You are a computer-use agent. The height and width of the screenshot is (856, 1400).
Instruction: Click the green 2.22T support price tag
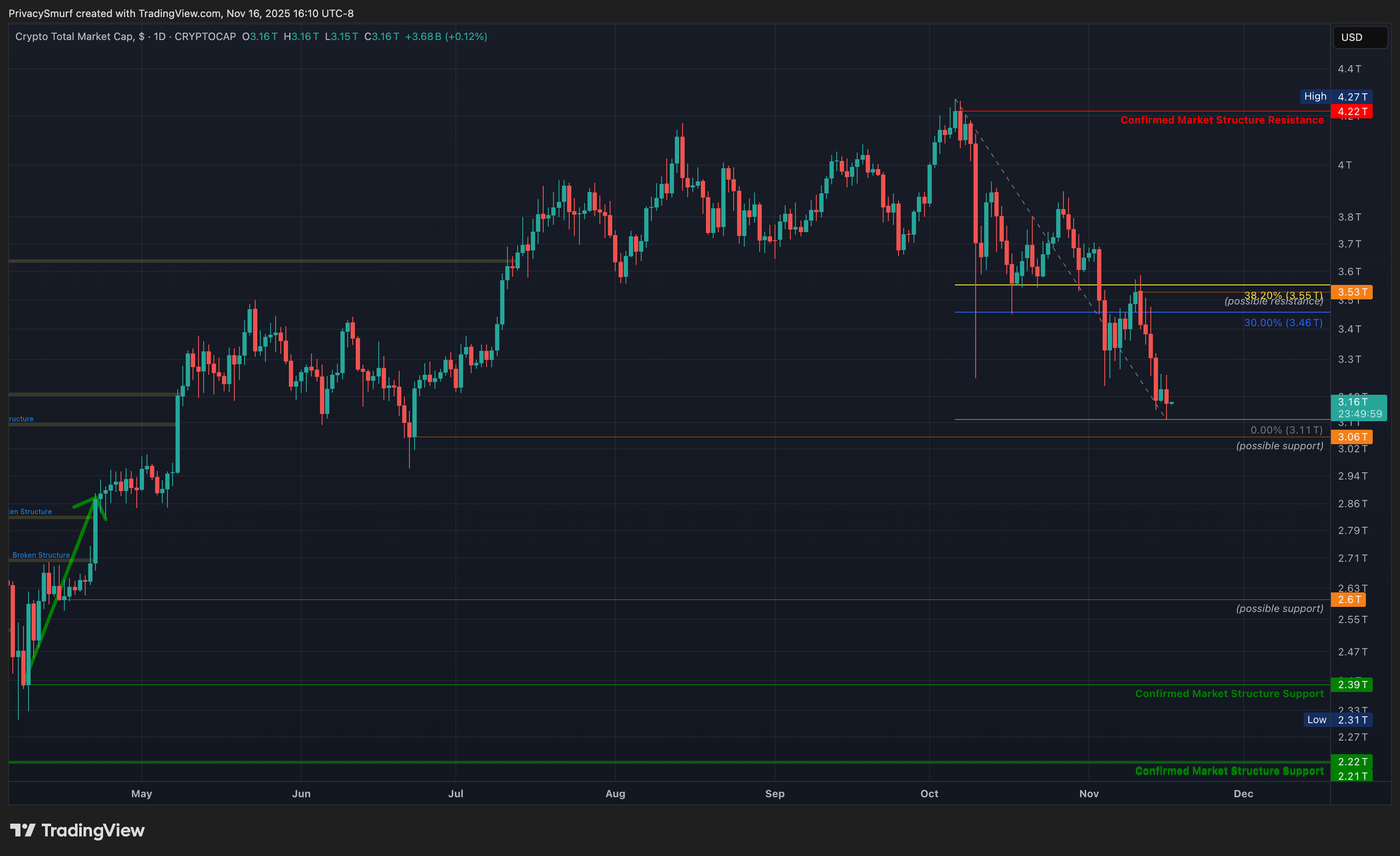[1352, 762]
